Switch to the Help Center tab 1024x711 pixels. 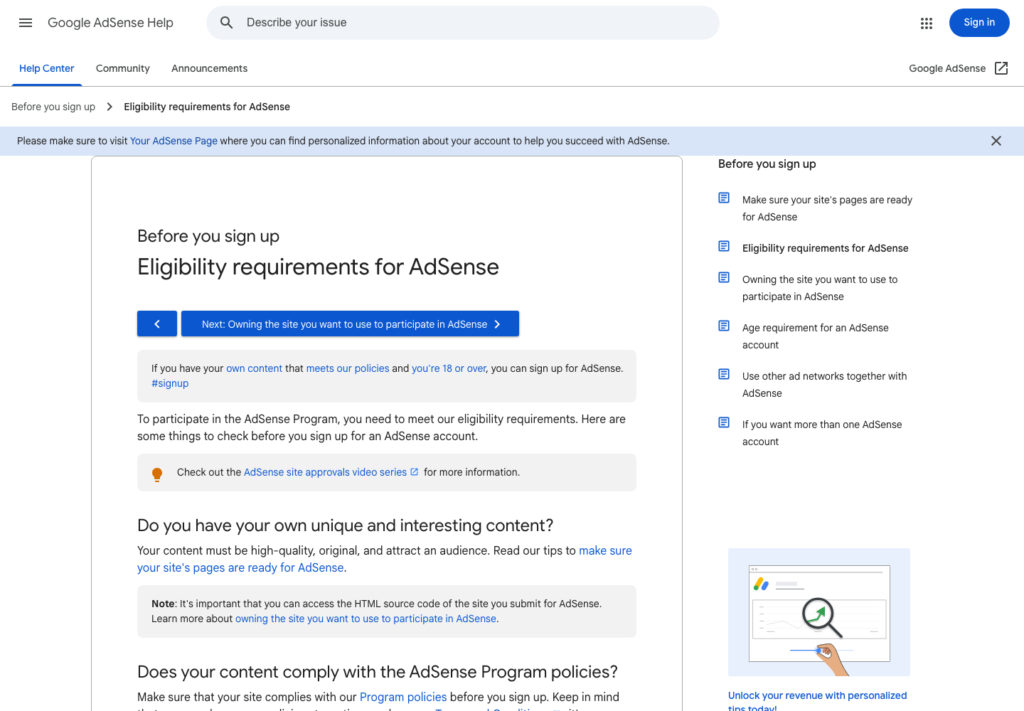pos(46,69)
